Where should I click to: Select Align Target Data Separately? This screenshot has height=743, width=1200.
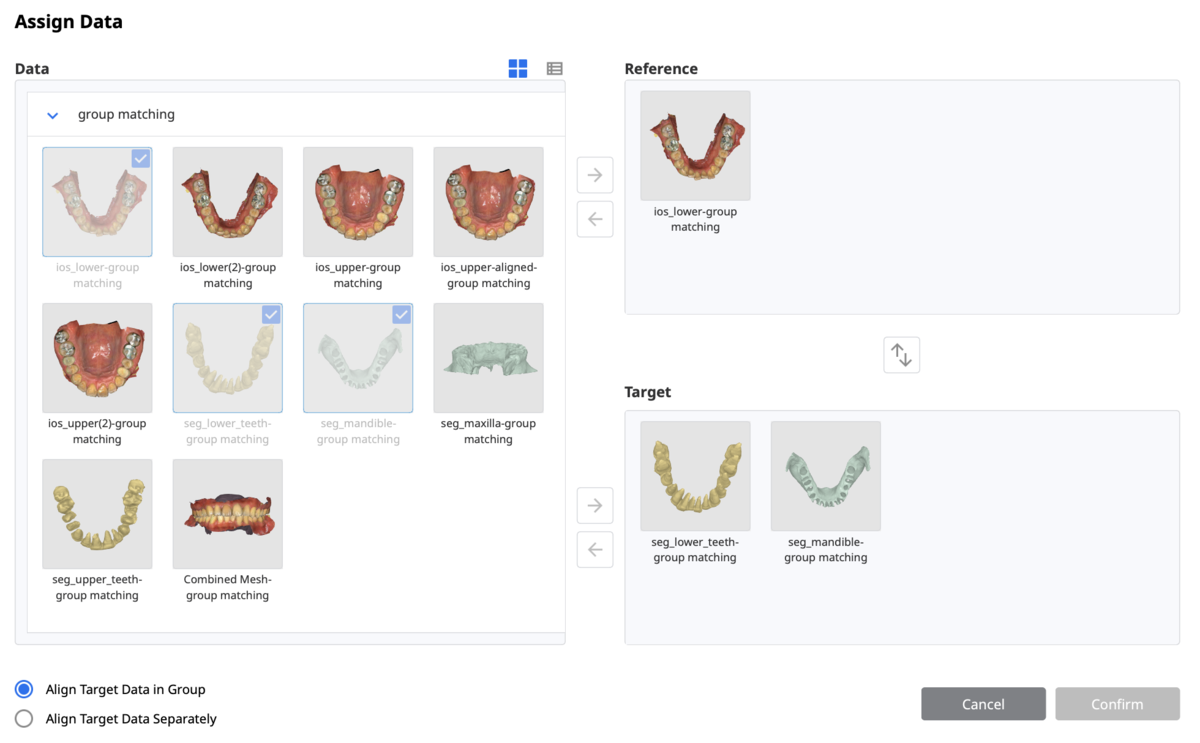click(x=24, y=718)
